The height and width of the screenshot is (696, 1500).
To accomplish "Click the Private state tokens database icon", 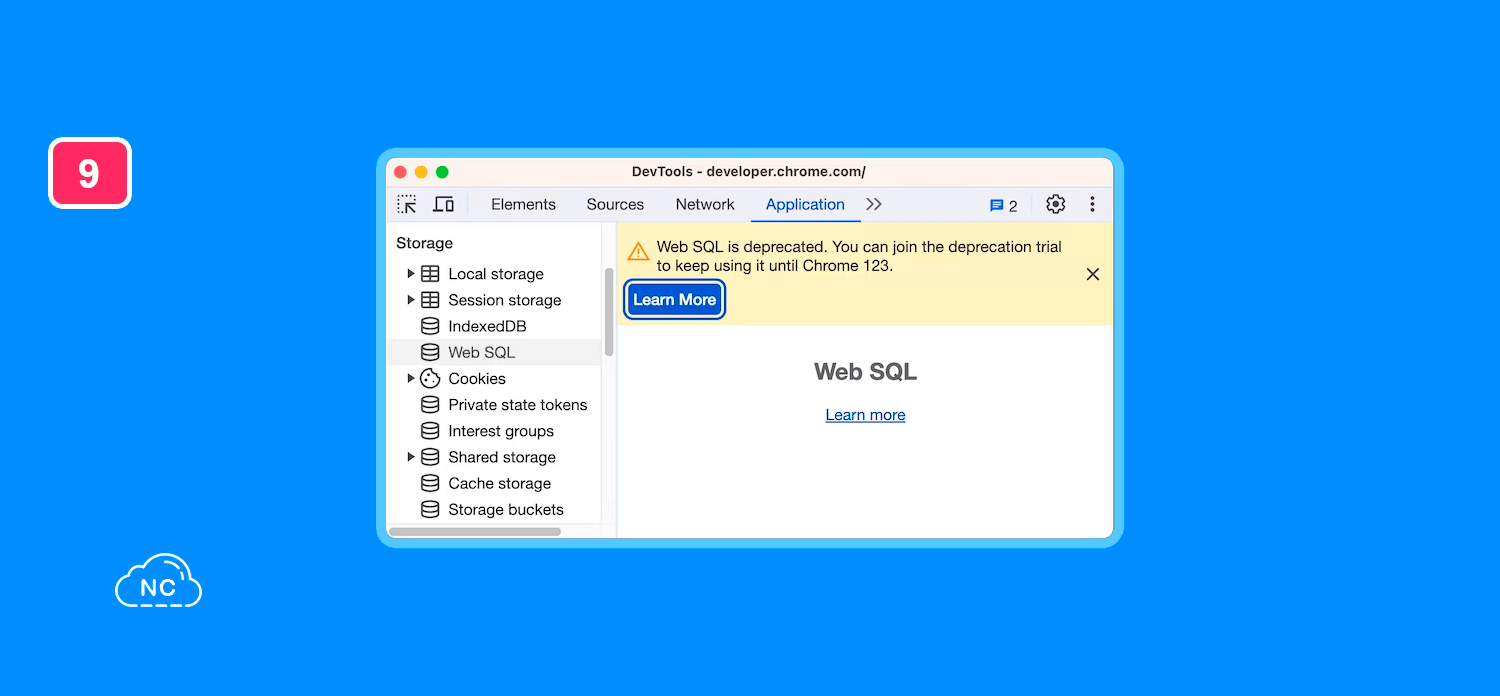I will coord(430,405).
